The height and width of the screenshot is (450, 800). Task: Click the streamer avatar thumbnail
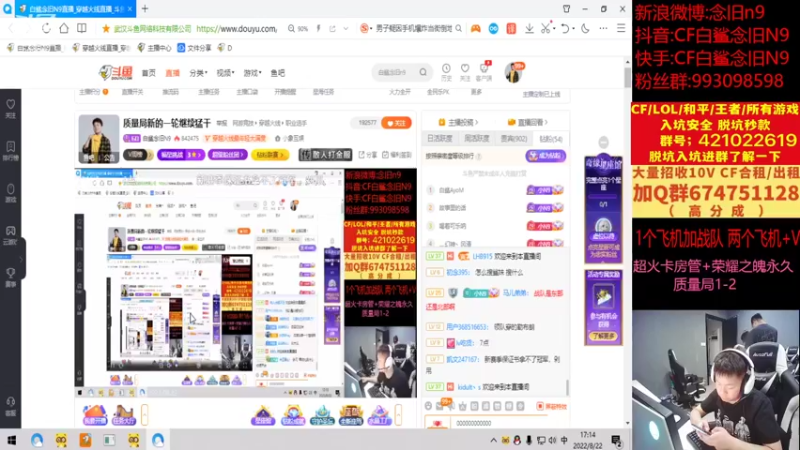[98, 139]
